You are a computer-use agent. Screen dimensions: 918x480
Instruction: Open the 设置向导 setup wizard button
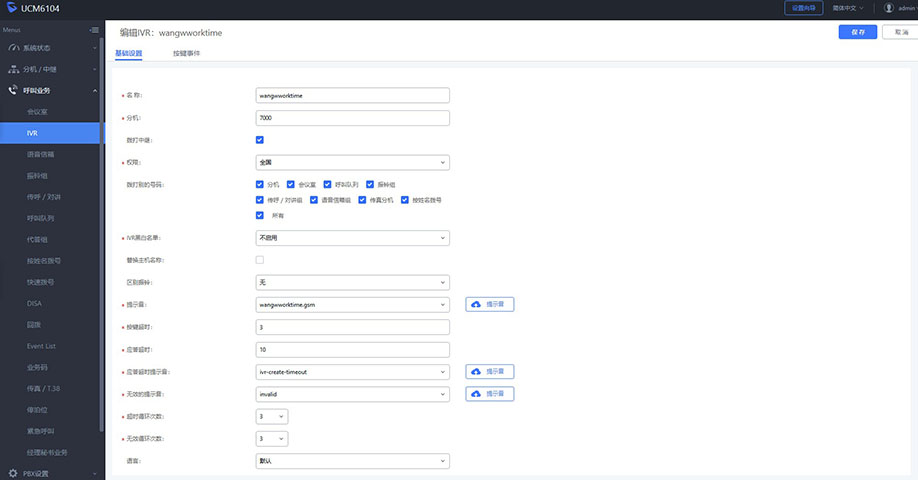click(804, 8)
